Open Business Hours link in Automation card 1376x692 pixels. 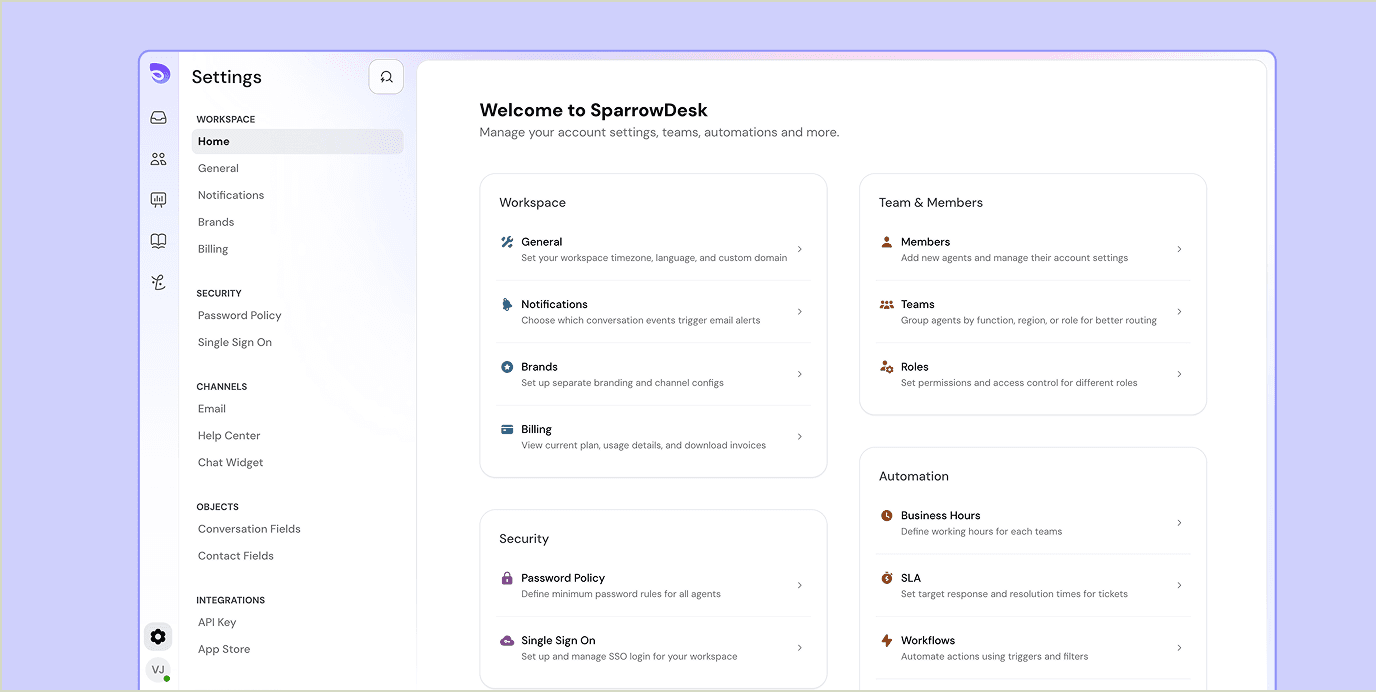pyautogui.click(x=940, y=515)
